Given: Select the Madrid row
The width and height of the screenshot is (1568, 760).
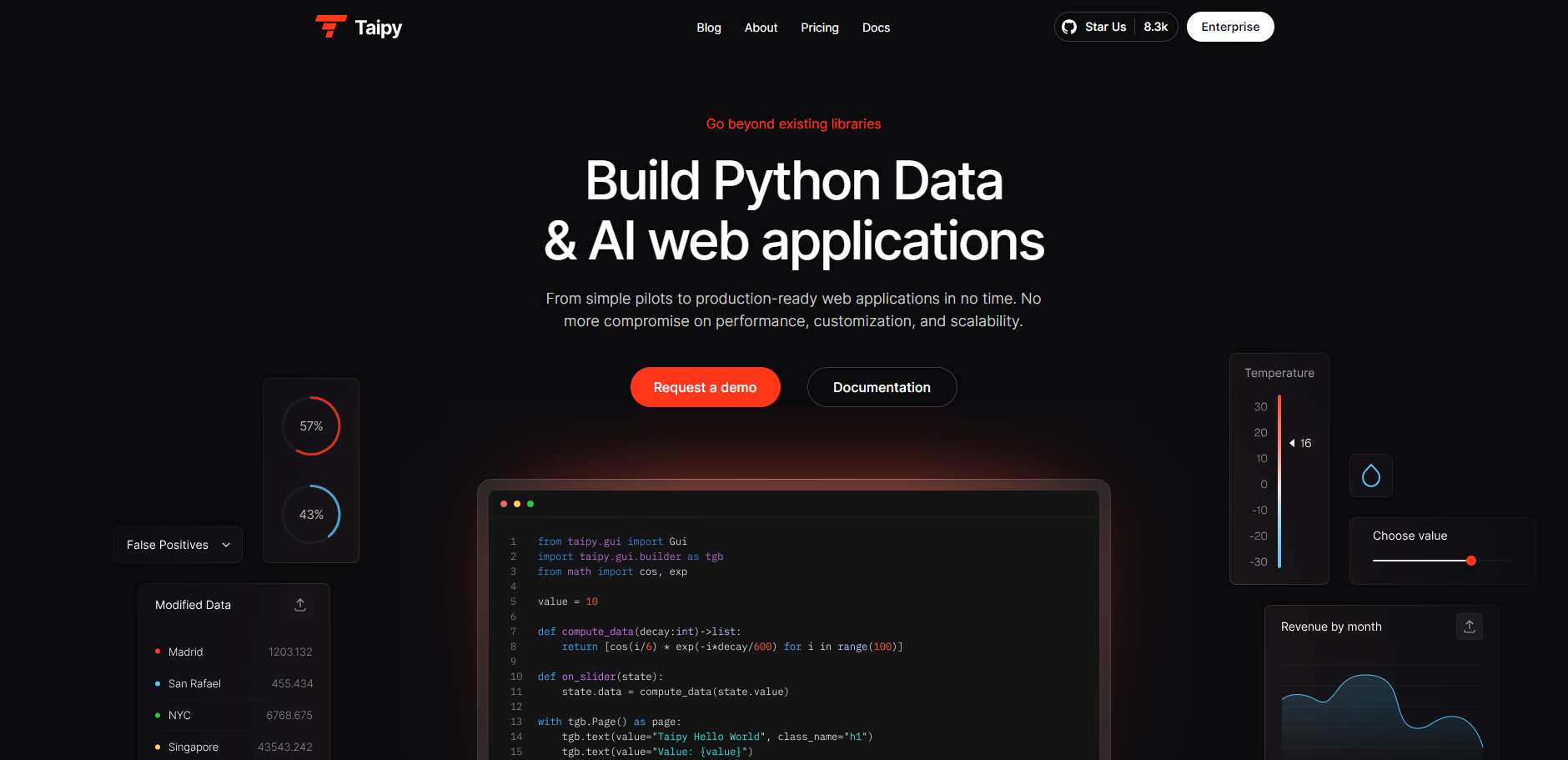Looking at the screenshot, I should click(x=234, y=652).
